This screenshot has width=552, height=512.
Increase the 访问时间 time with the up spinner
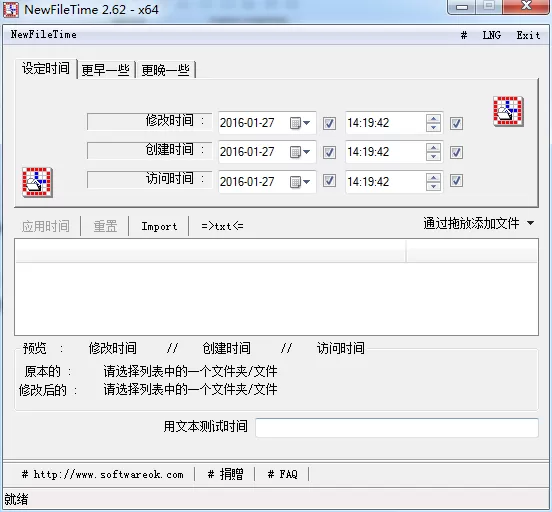(x=433, y=177)
